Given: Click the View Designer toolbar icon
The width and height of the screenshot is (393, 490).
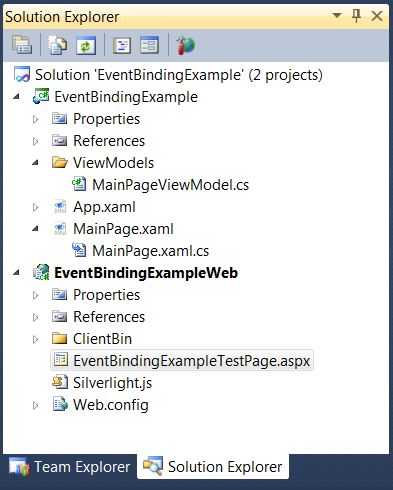Looking at the screenshot, I should point(149,45).
